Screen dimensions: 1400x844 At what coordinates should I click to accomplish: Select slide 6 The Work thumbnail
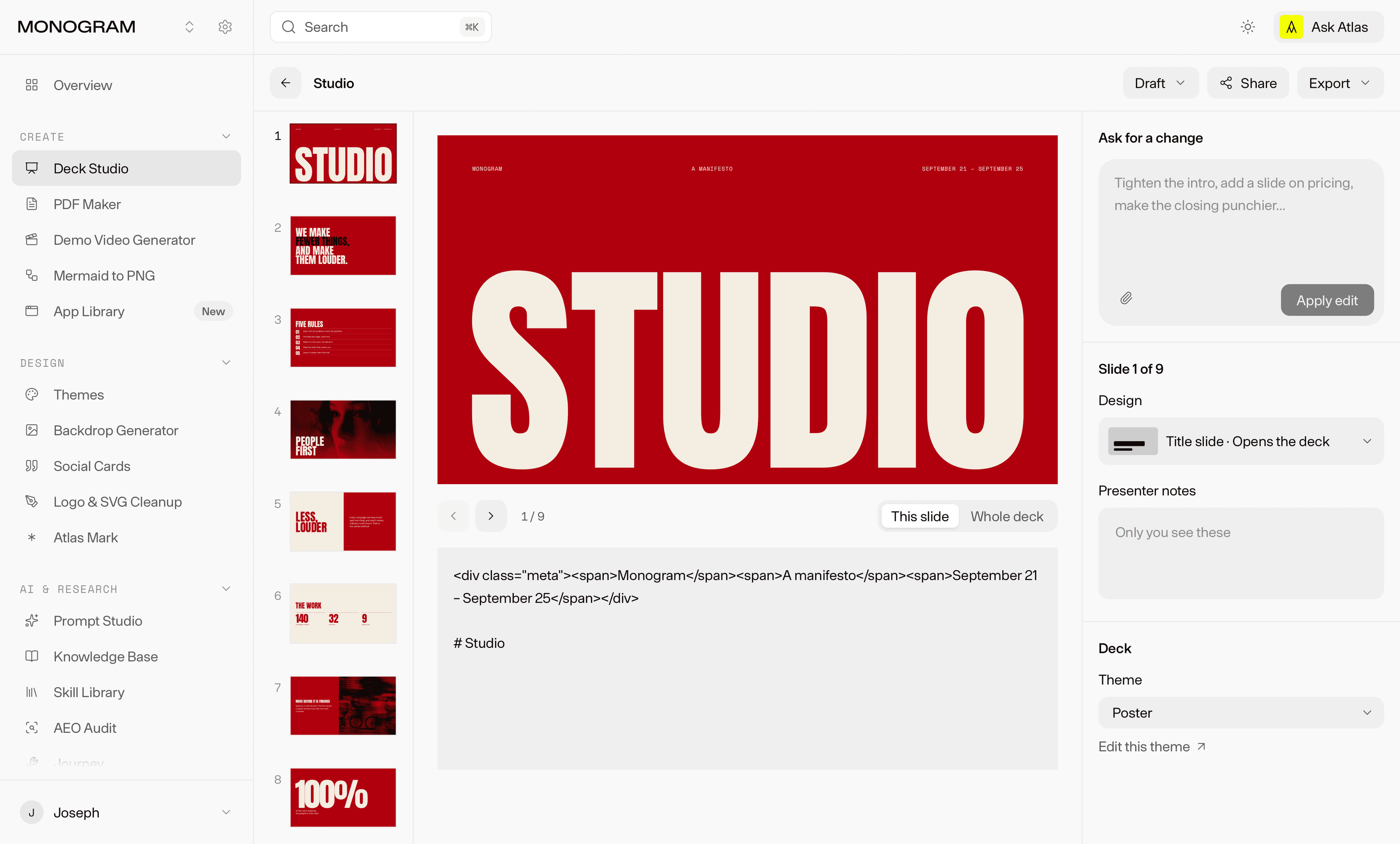[343, 613]
